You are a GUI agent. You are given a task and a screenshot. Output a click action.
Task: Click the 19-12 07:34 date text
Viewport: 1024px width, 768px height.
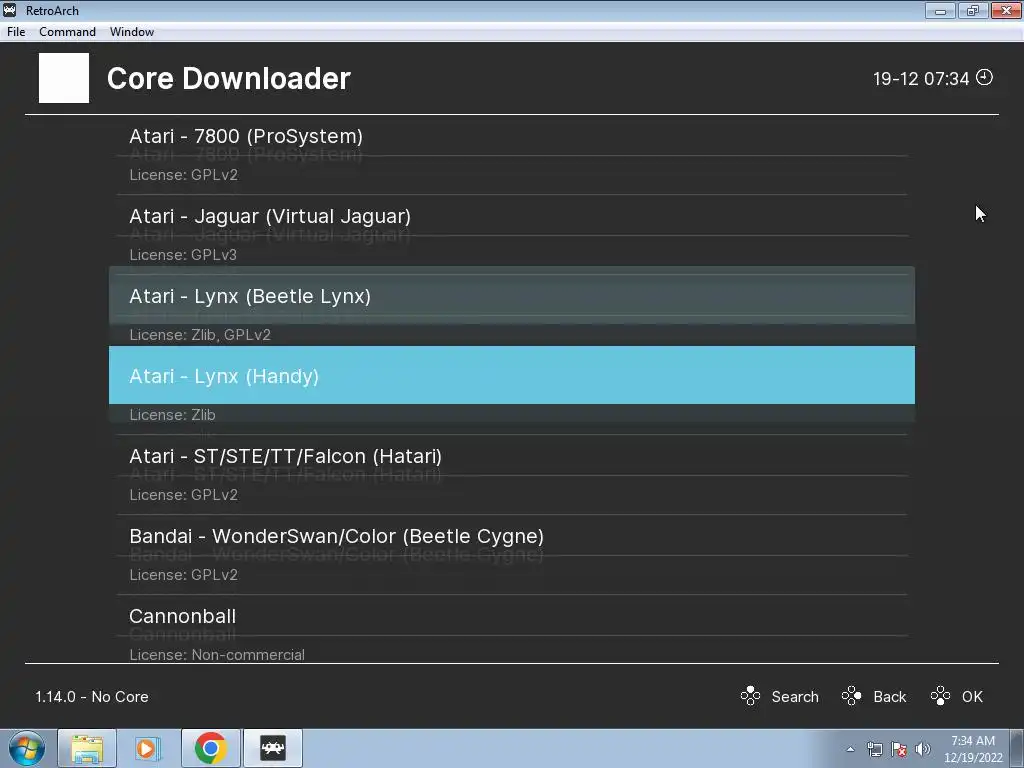pos(921,79)
